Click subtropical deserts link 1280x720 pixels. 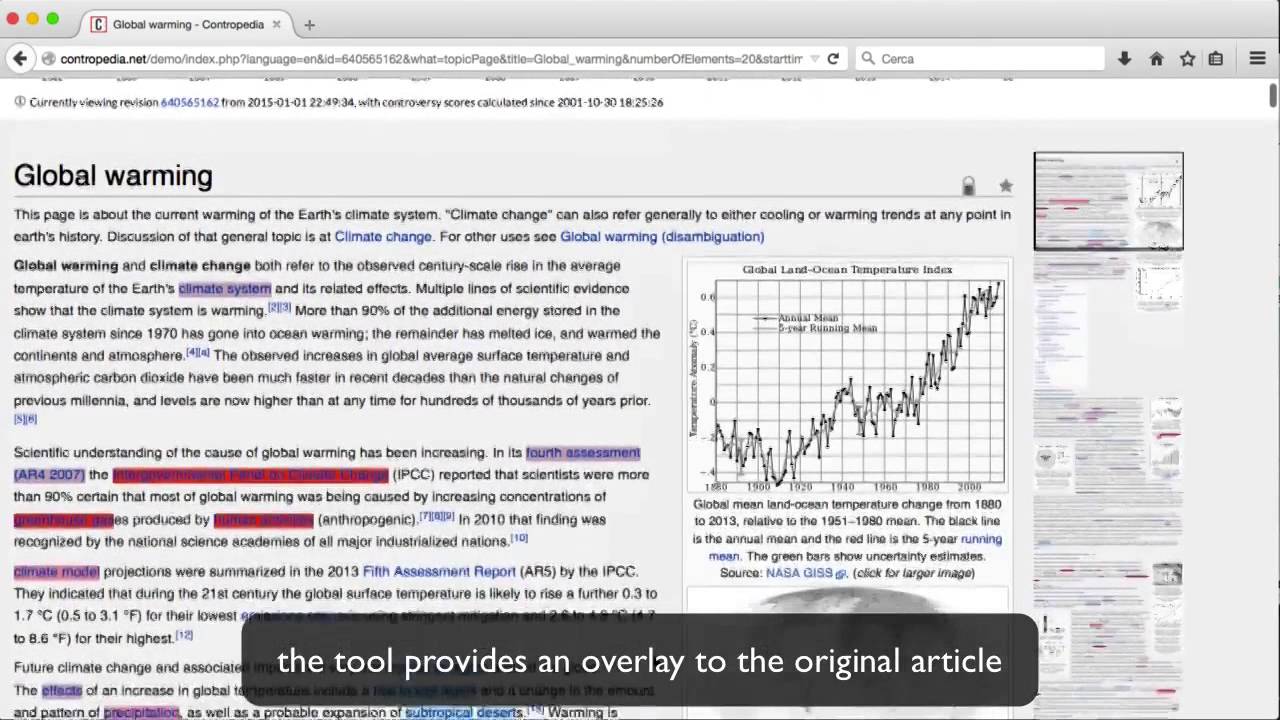tap(464, 713)
